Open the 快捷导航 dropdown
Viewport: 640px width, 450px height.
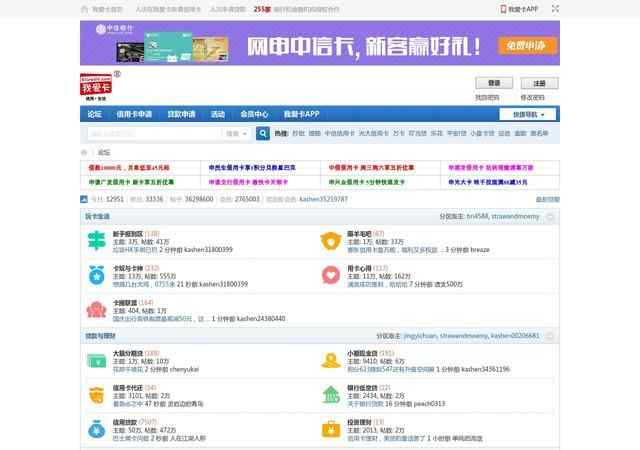[x=529, y=114]
